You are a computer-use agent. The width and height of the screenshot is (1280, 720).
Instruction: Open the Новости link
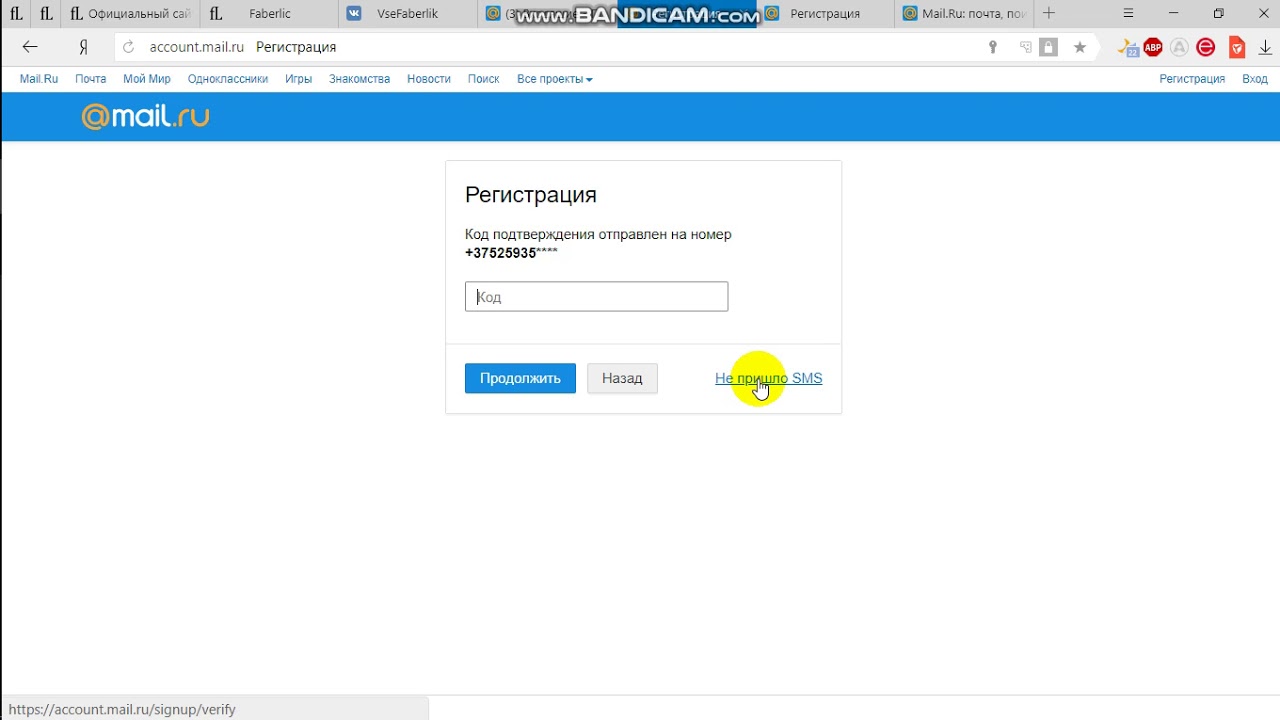(429, 79)
